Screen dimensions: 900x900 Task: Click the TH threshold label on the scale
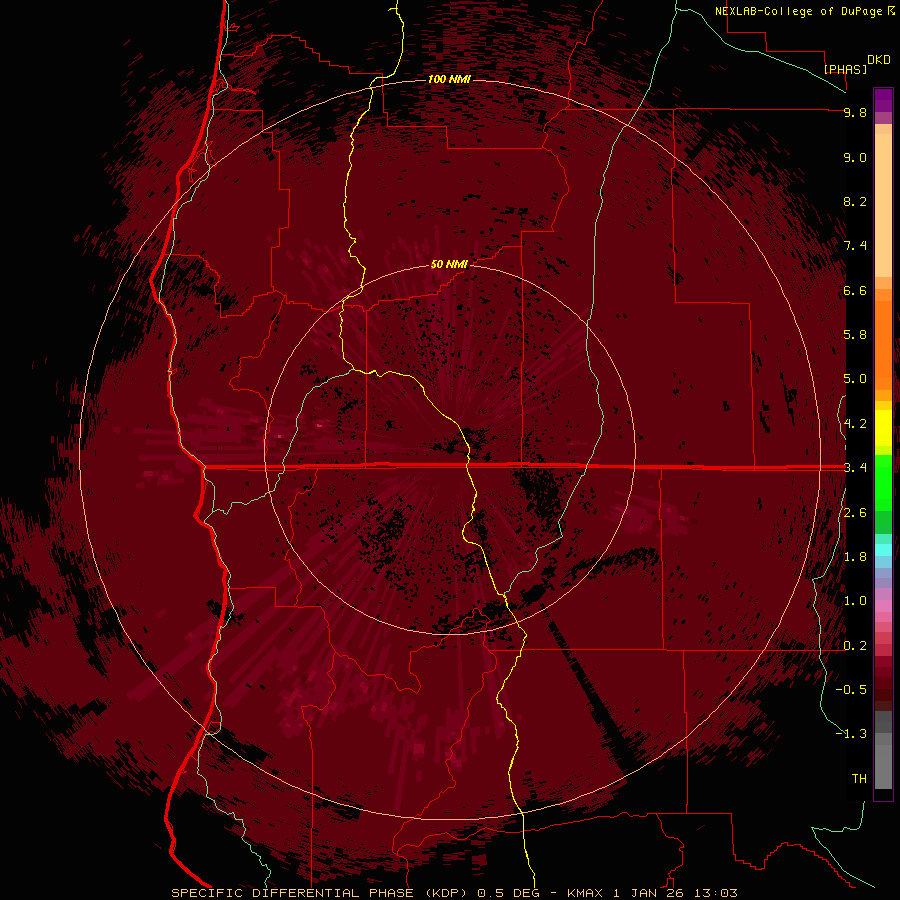coord(859,779)
